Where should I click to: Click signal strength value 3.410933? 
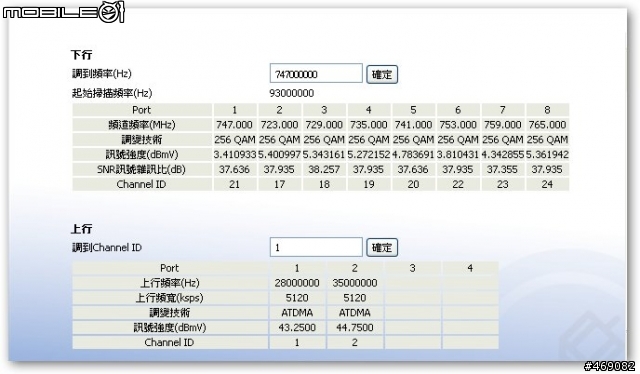[235, 155]
